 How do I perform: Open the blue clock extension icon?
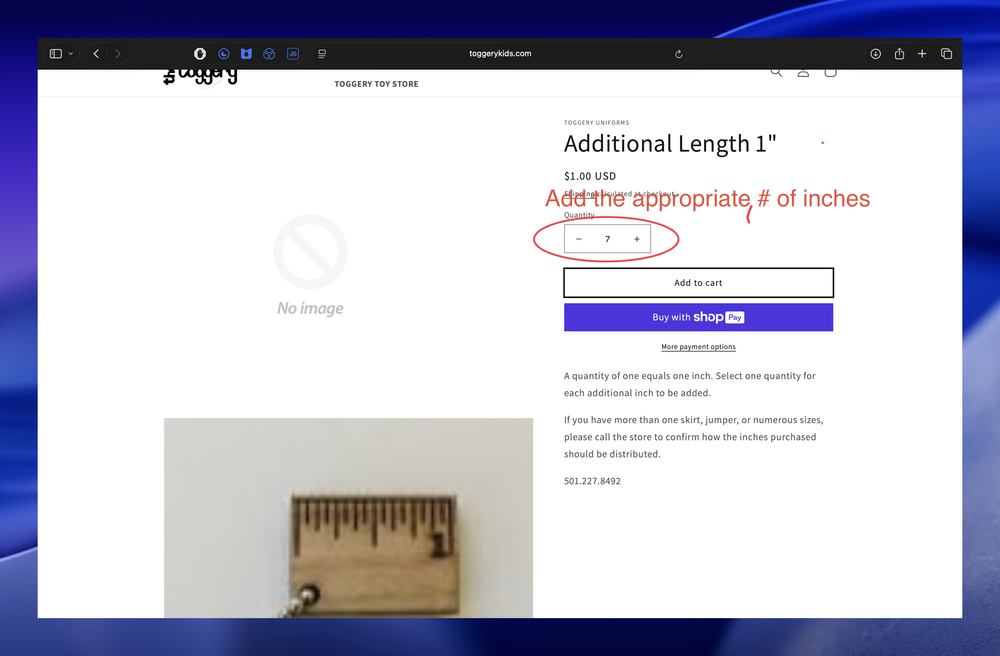(x=223, y=54)
